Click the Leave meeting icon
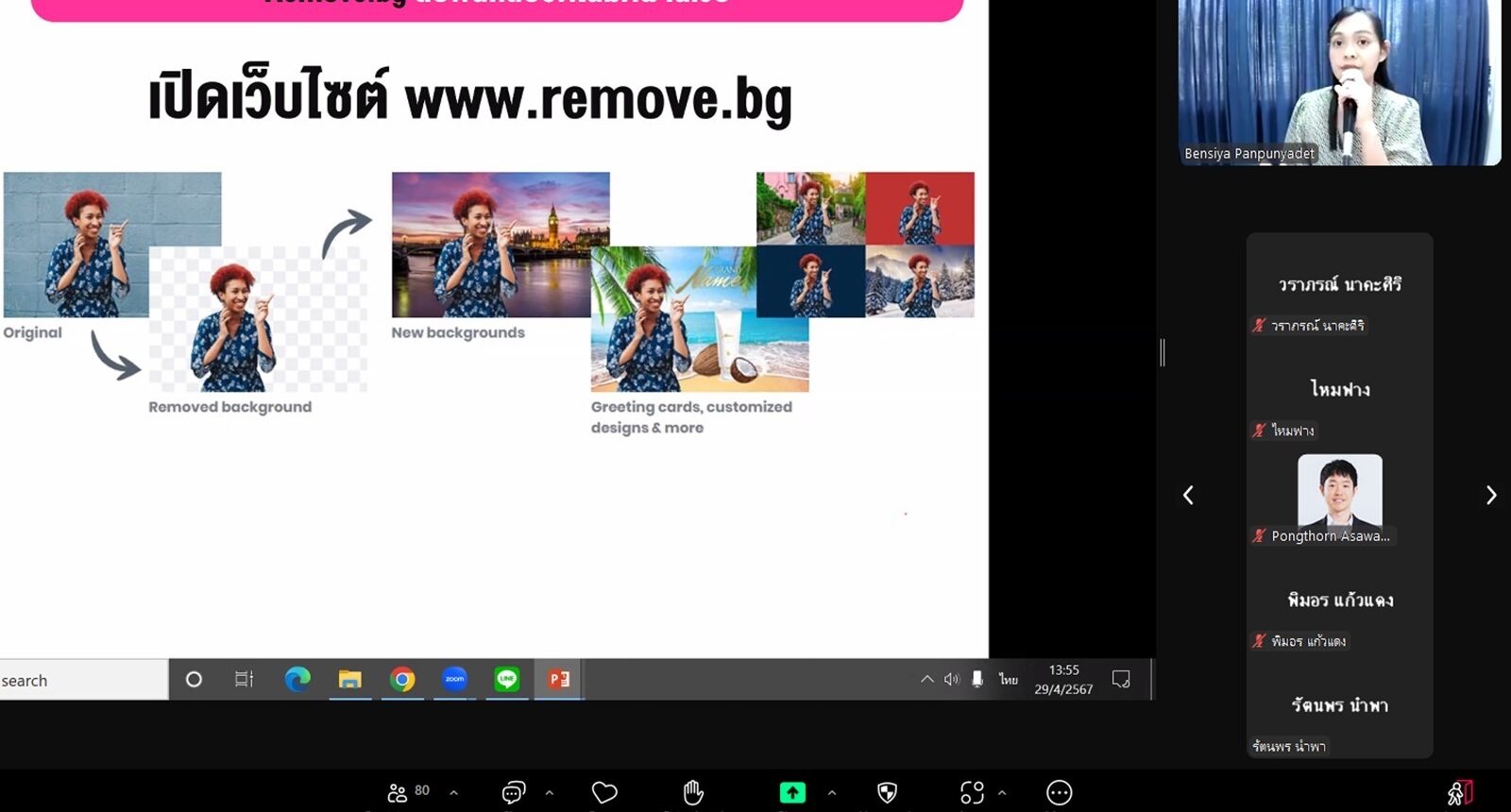 1460,792
